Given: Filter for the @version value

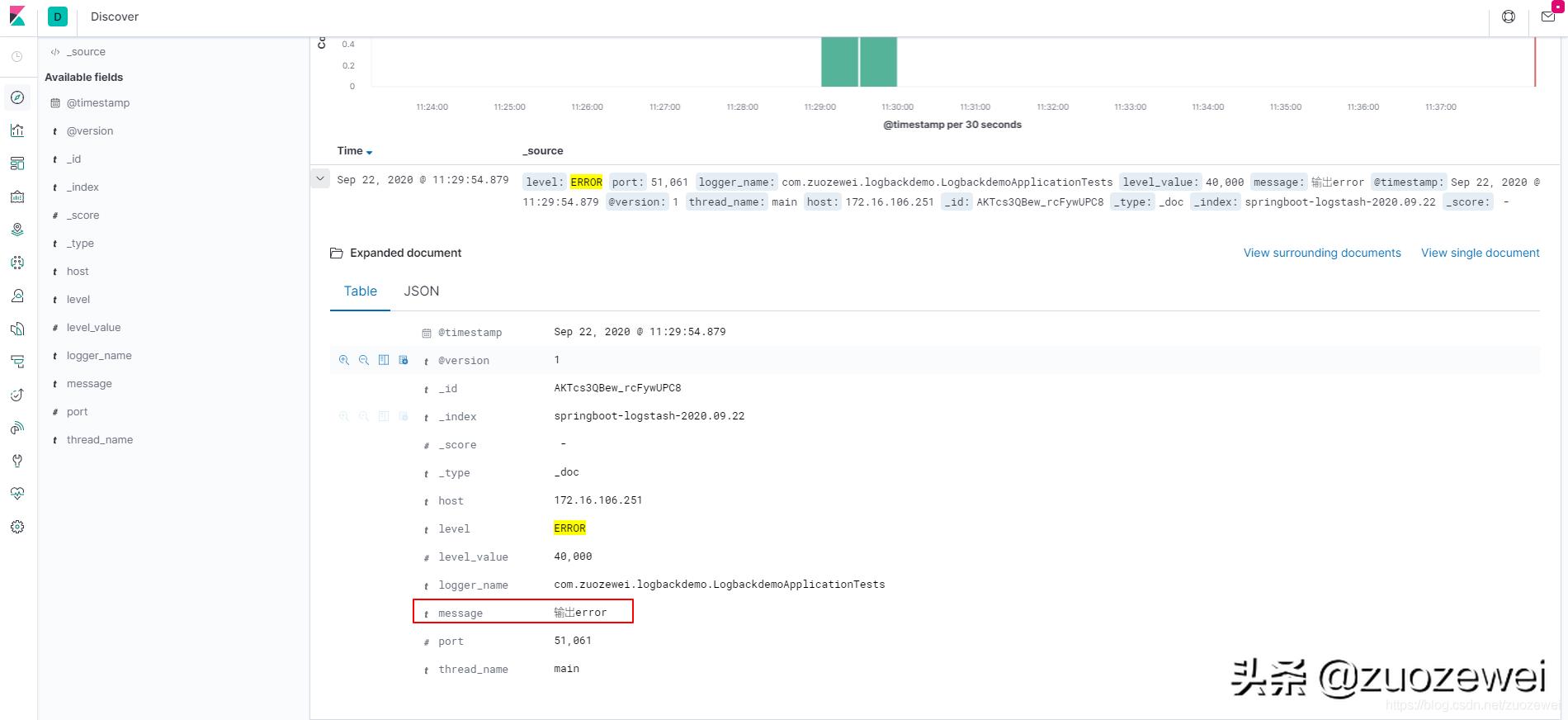Looking at the screenshot, I should pyautogui.click(x=344, y=360).
